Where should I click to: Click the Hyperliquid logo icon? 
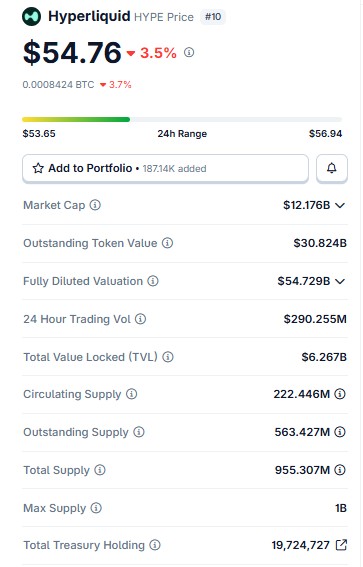pos(31,17)
